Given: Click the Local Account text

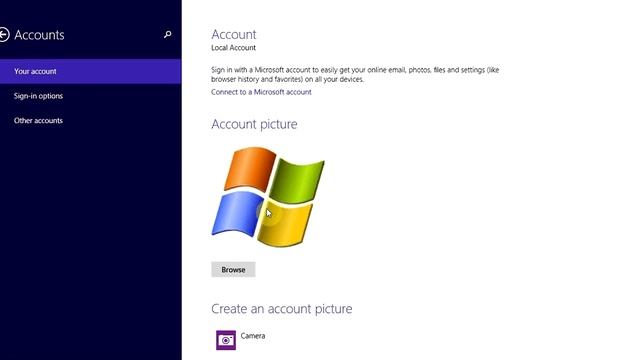Looking at the screenshot, I should tap(233, 48).
